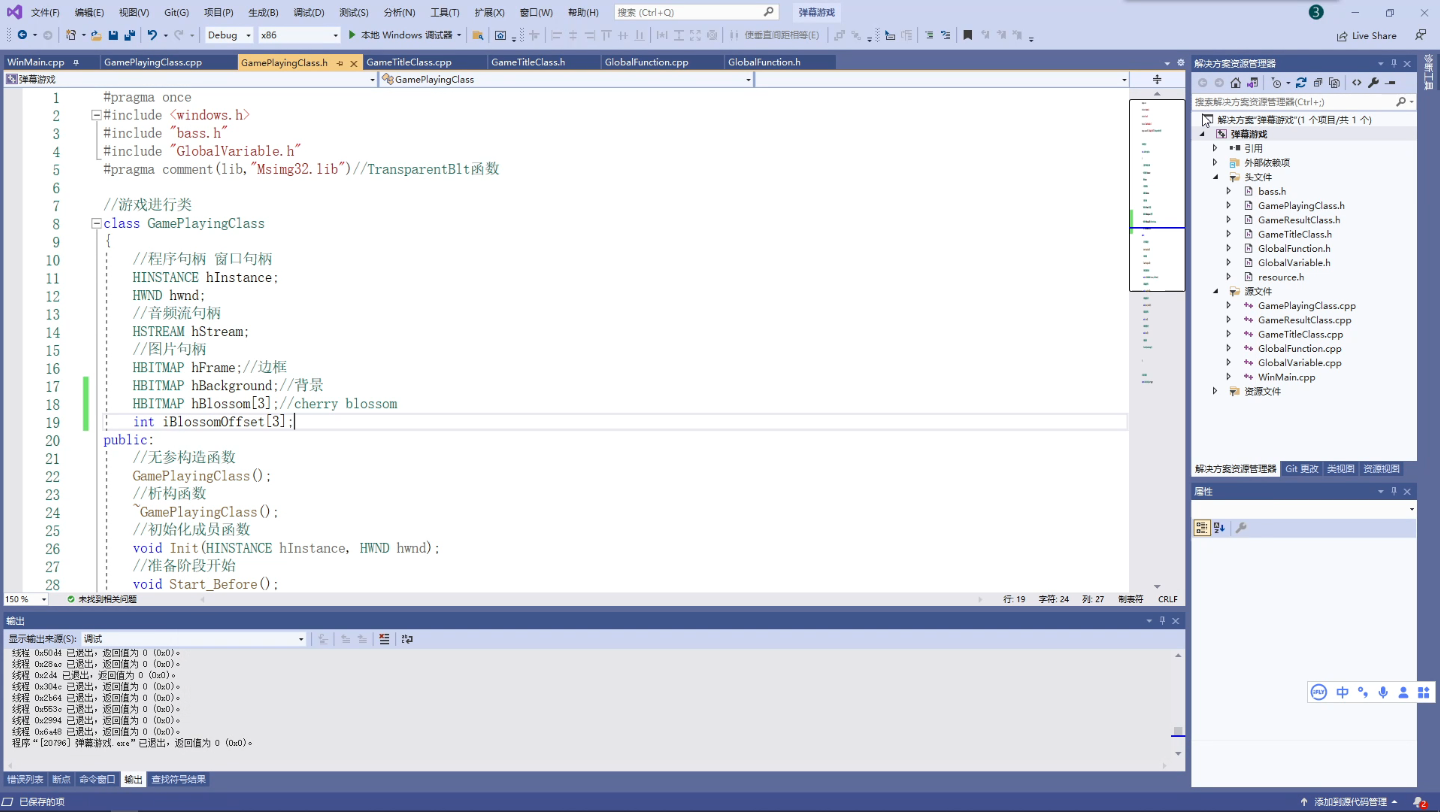This screenshot has width=1440, height=812.
Task: Click the feedback icon beside Live Share
Action: (x=1420, y=35)
